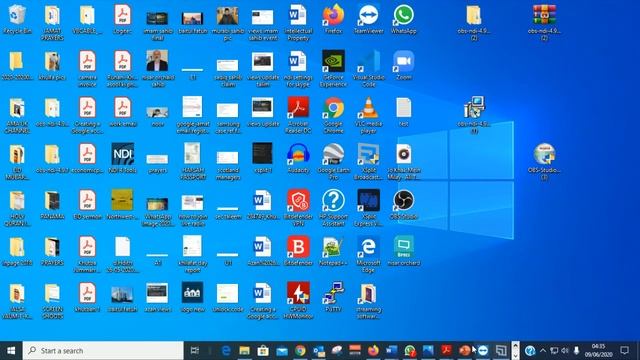Select the WhatsApp desktop shortcut
640x360 pixels.
click(x=404, y=19)
